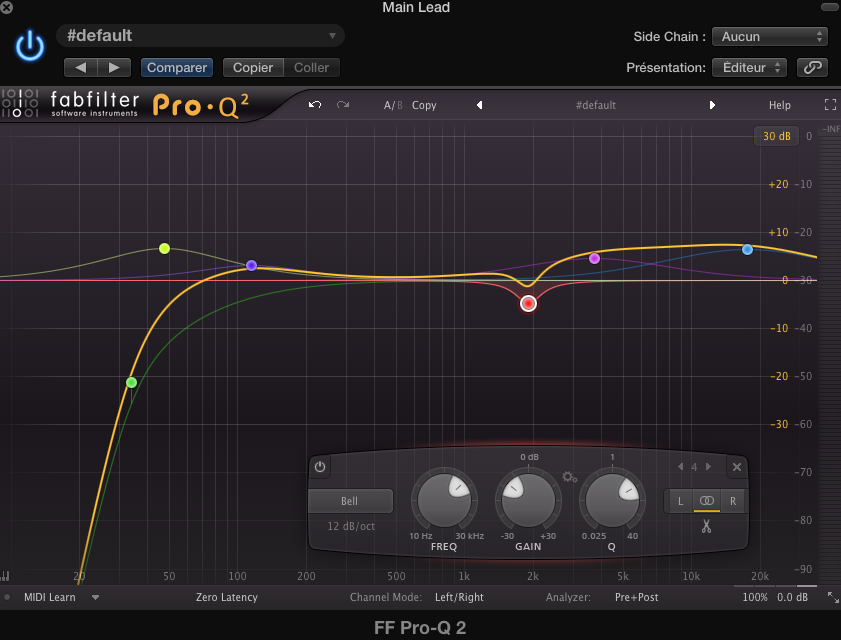Viewport: 841px width, 640px height.
Task: Click the undo arrow in the toolbar
Action: 315,104
